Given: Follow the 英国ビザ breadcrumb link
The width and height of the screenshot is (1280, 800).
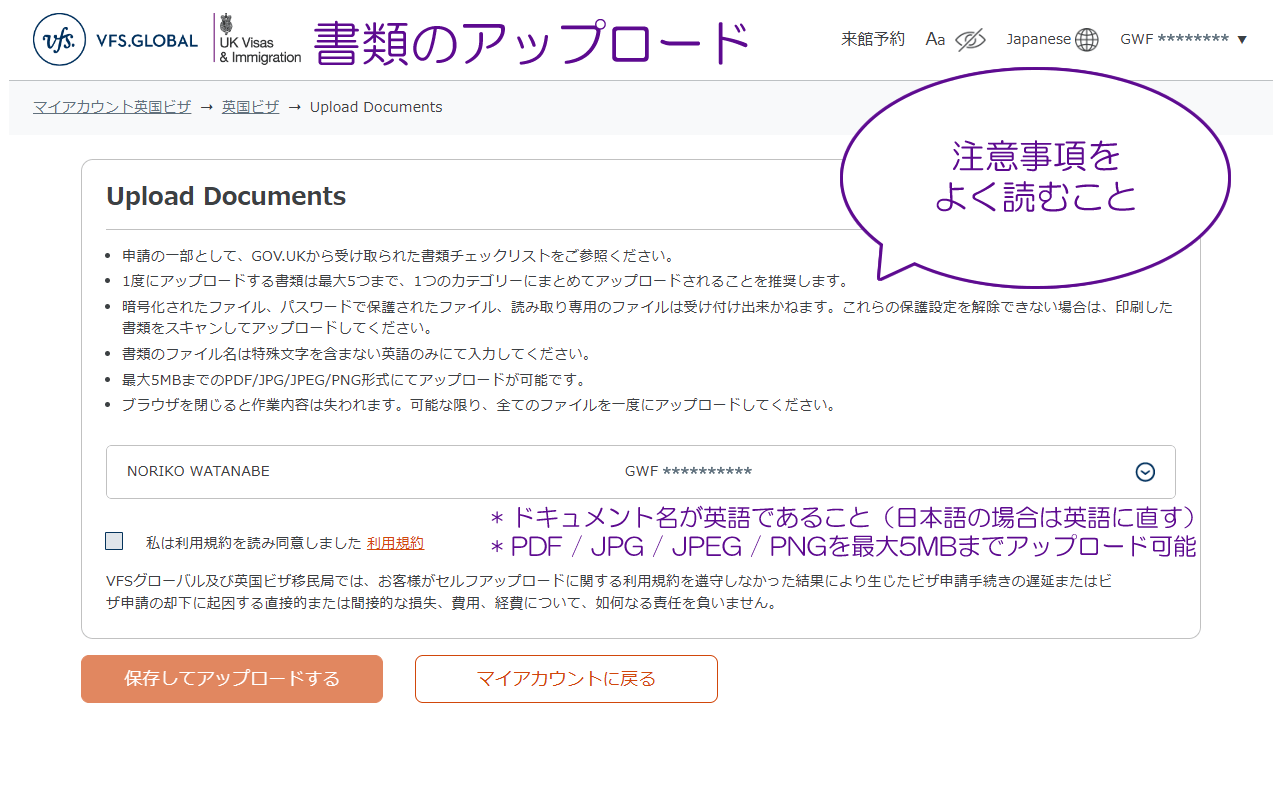Looking at the screenshot, I should click(x=250, y=107).
